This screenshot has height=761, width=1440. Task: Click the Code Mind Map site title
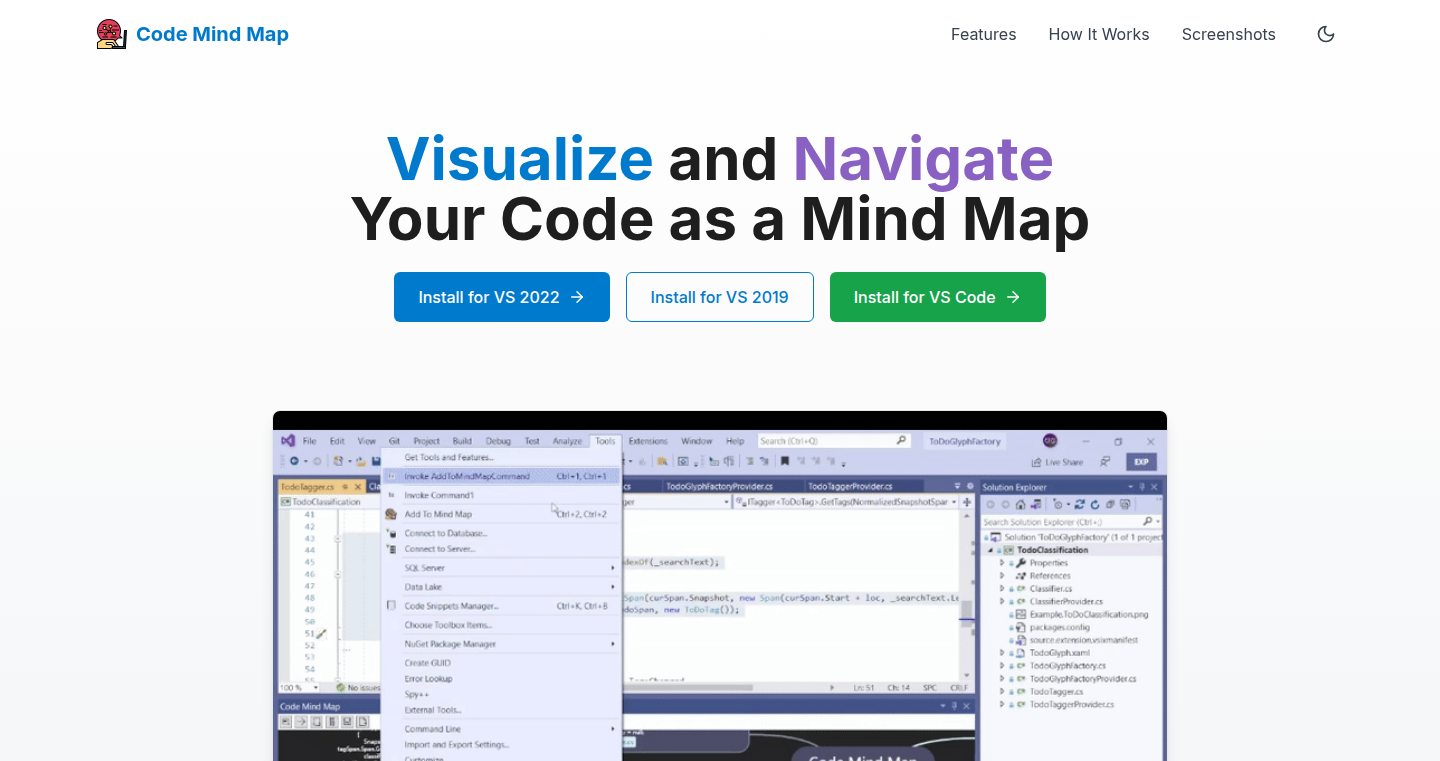212,34
